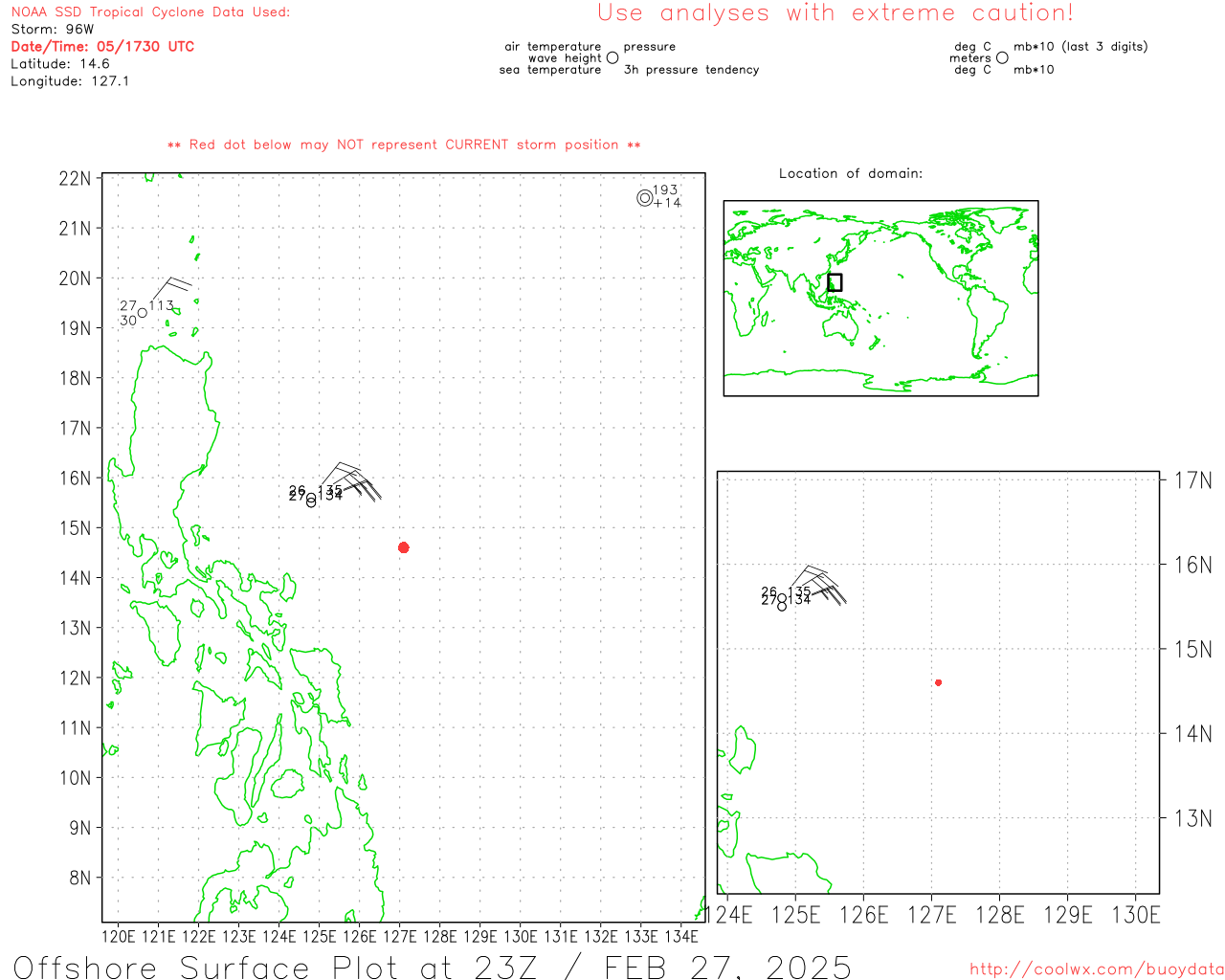Click the black domain box on the world map

[x=835, y=282]
